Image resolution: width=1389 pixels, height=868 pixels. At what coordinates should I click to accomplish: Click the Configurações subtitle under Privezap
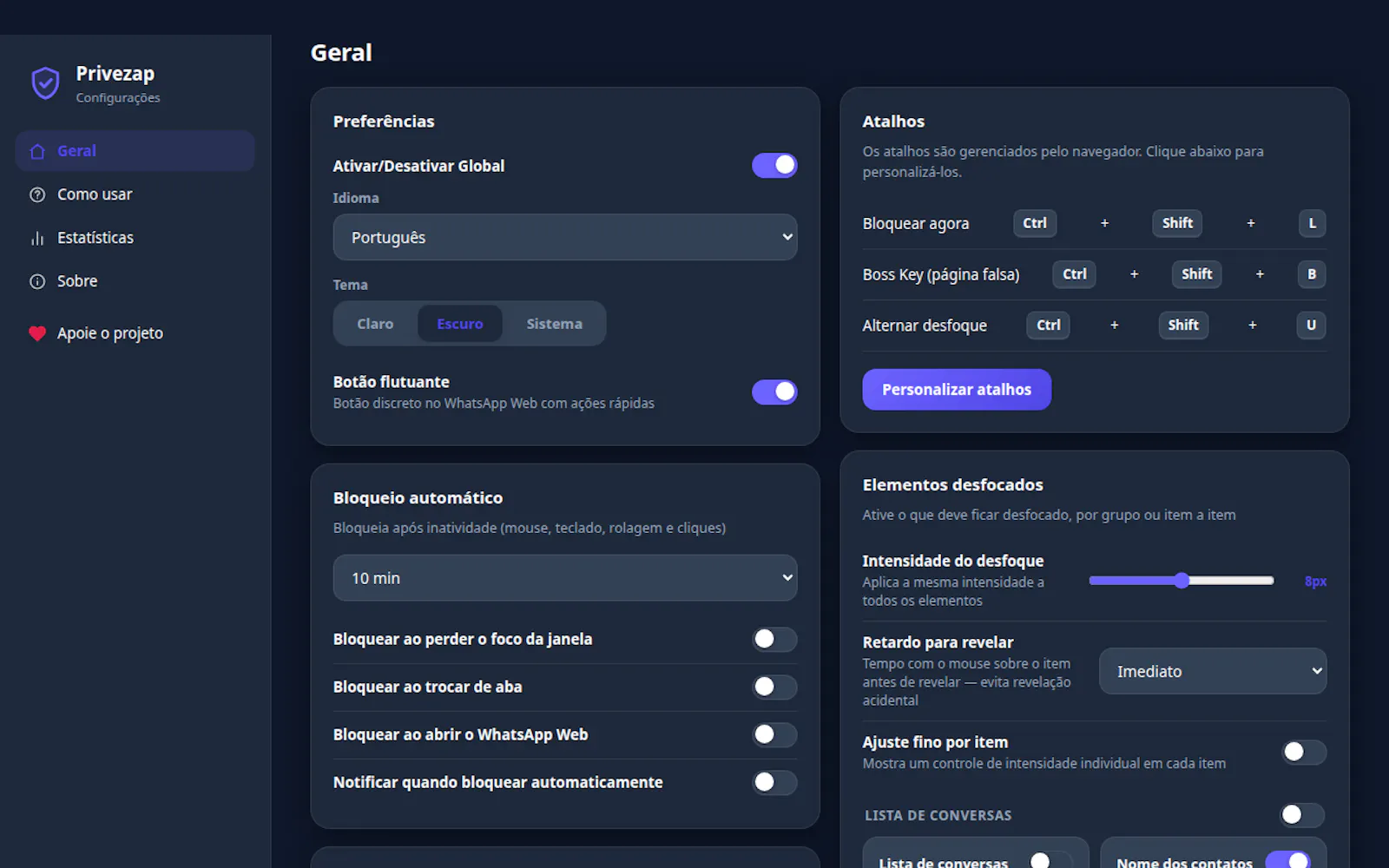pyautogui.click(x=118, y=98)
